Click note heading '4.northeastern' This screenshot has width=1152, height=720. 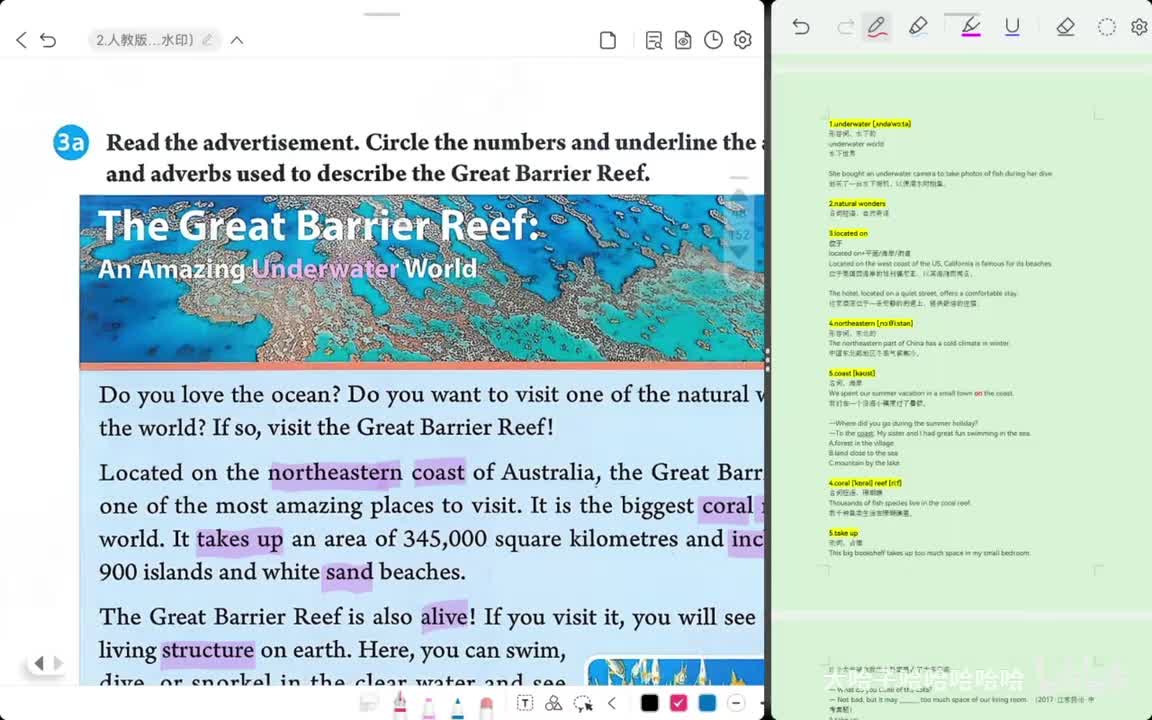point(871,323)
